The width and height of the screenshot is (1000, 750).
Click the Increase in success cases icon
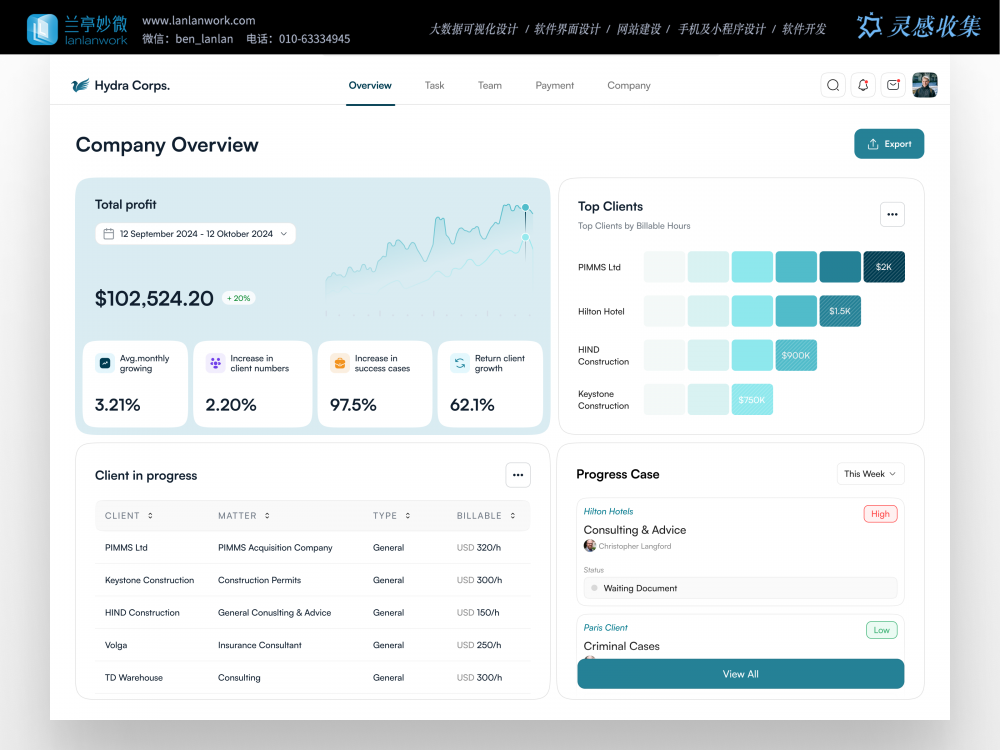(x=339, y=363)
